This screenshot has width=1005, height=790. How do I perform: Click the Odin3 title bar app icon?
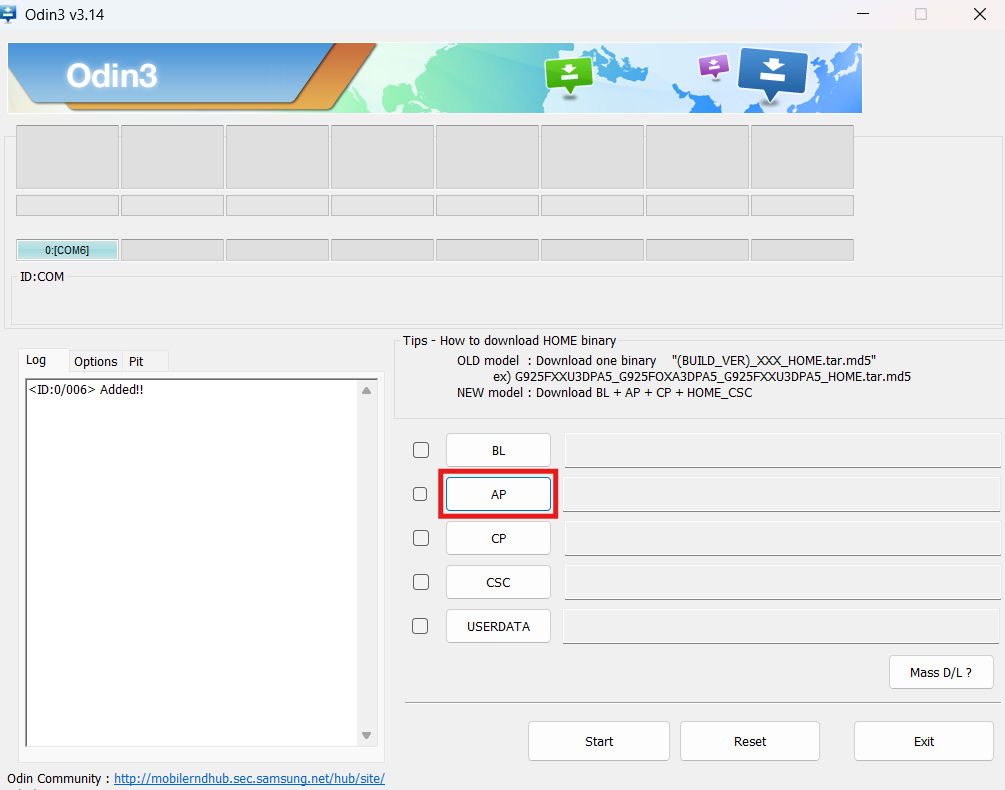pos(8,14)
